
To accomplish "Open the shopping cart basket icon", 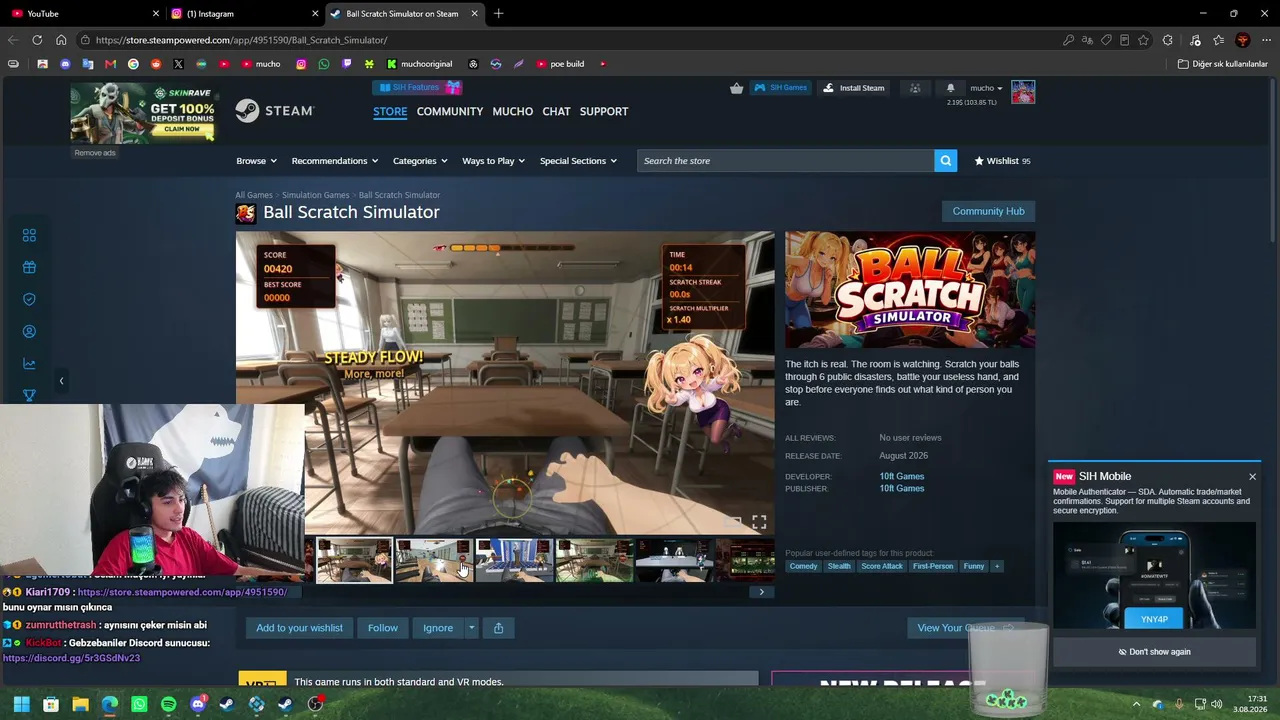I will 737,88.
